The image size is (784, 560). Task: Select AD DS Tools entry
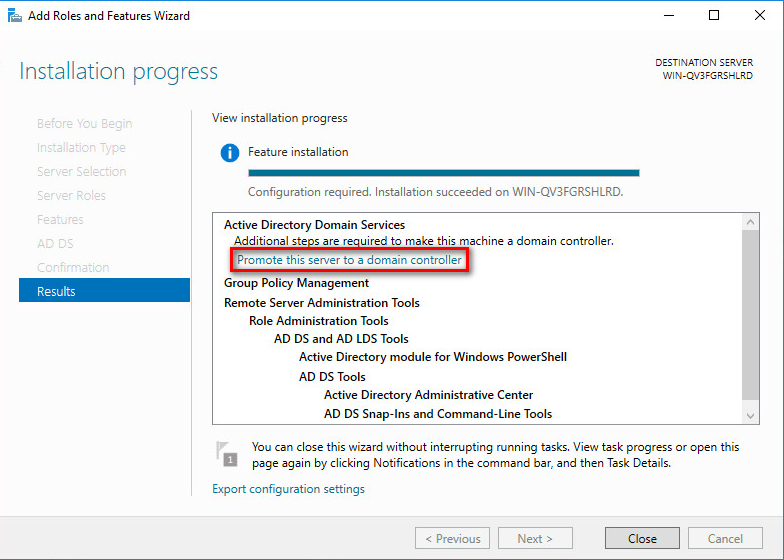(332, 376)
